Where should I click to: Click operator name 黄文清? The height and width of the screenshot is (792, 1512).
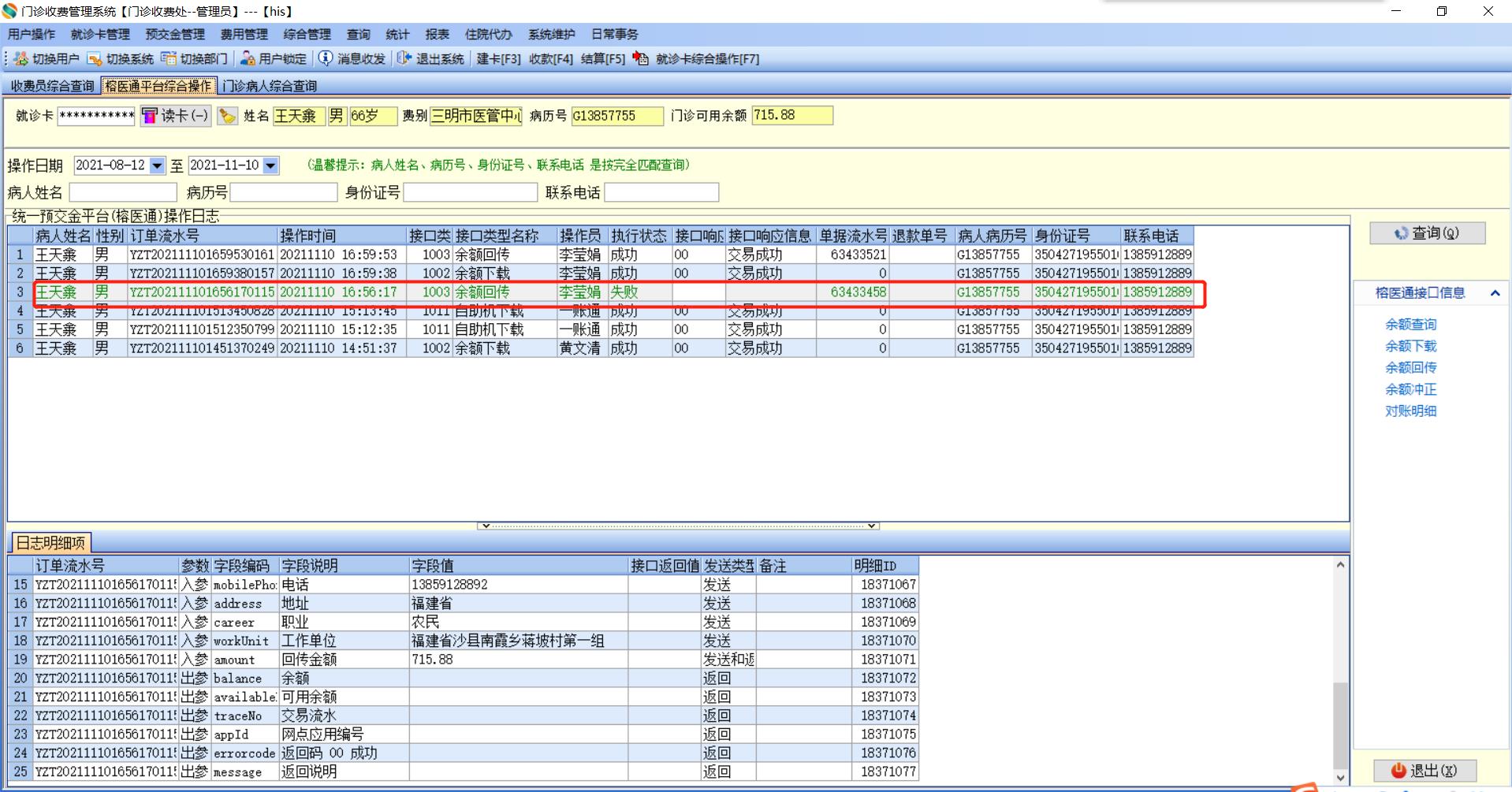point(582,348)
